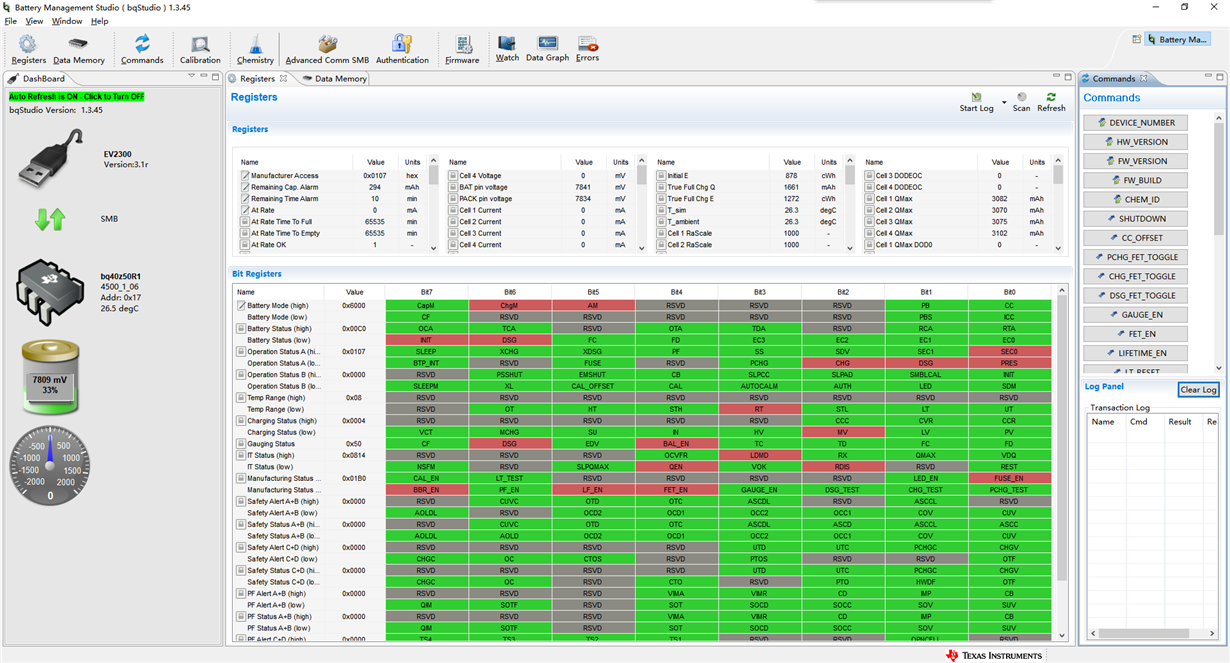This screenshot has height=663, width=1230.
Task: Open the Data Graph tool
Action: click(x=547, y=49)
